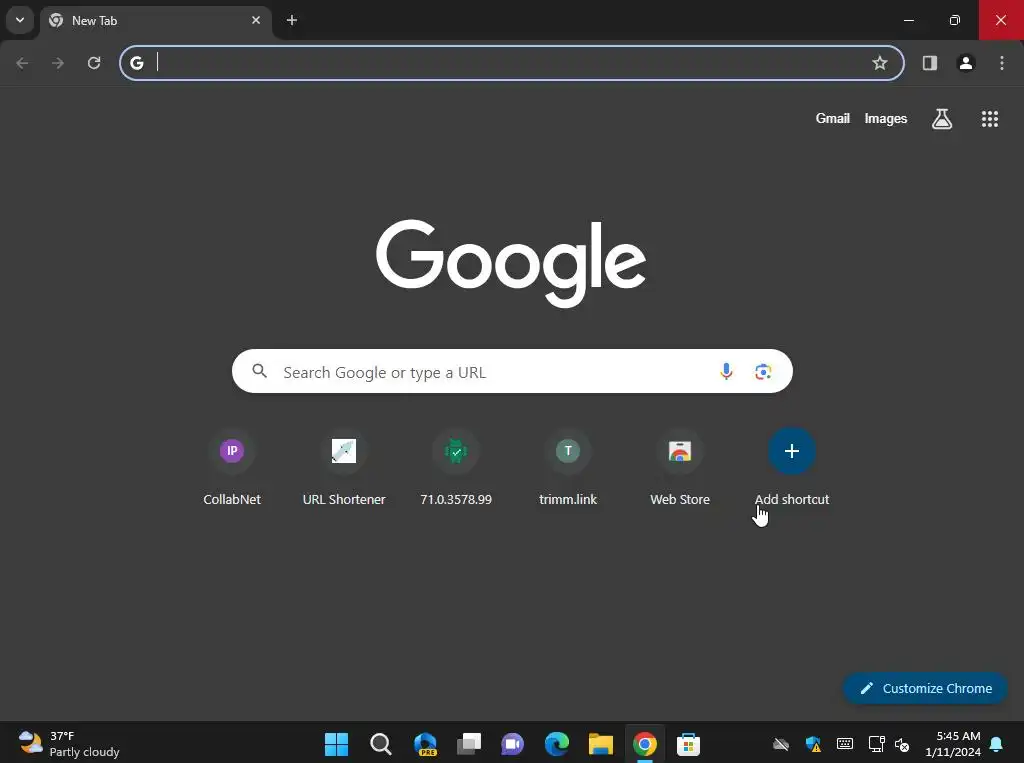1024x763 pixels.
Task: Open the Web Store shortcut
Action: coord(680,468)
